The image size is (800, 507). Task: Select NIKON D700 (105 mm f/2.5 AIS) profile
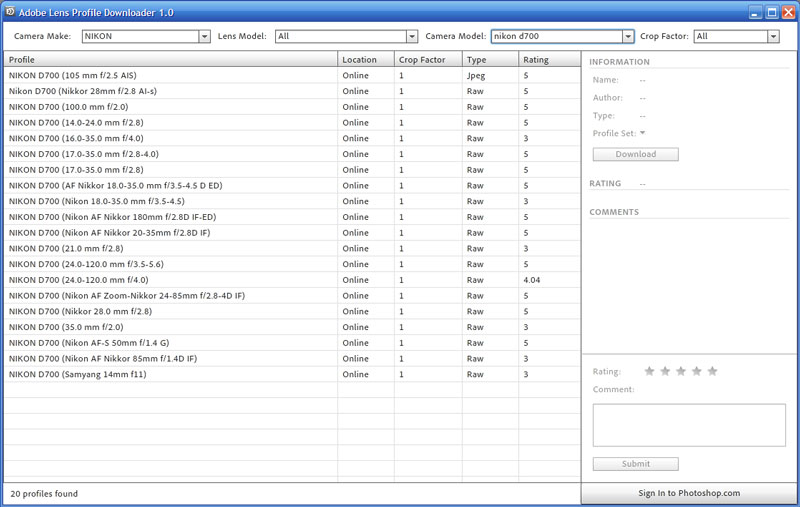292,75
